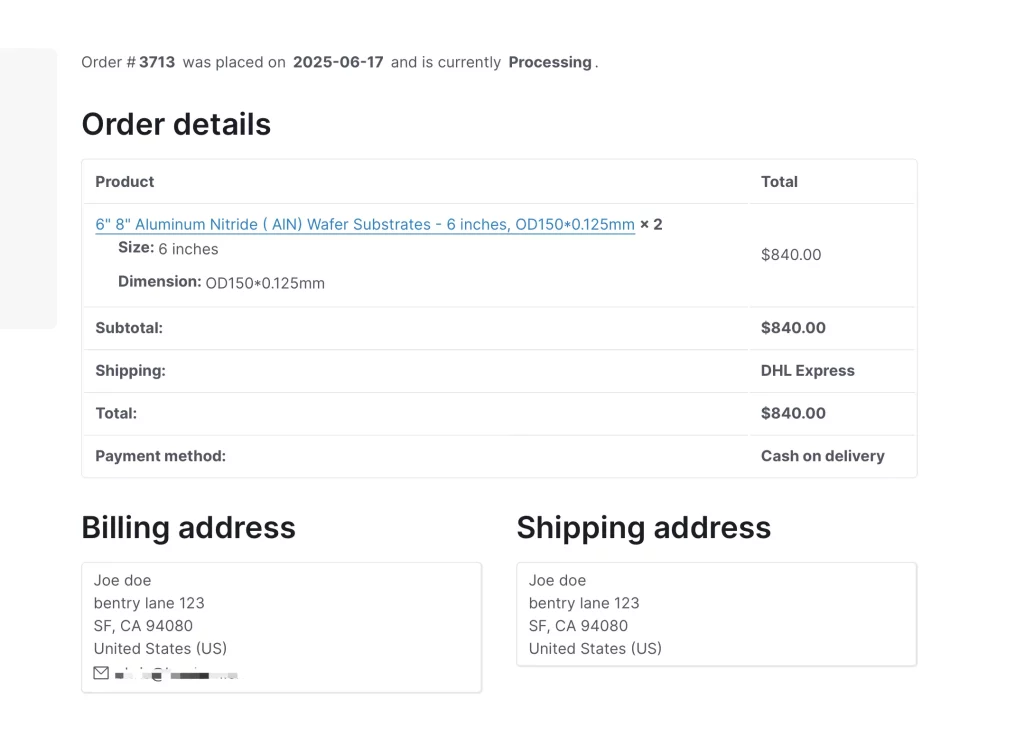Click the gray sidebar panel at left
This screenshot has width=1024, height=745.
(28, 188)
